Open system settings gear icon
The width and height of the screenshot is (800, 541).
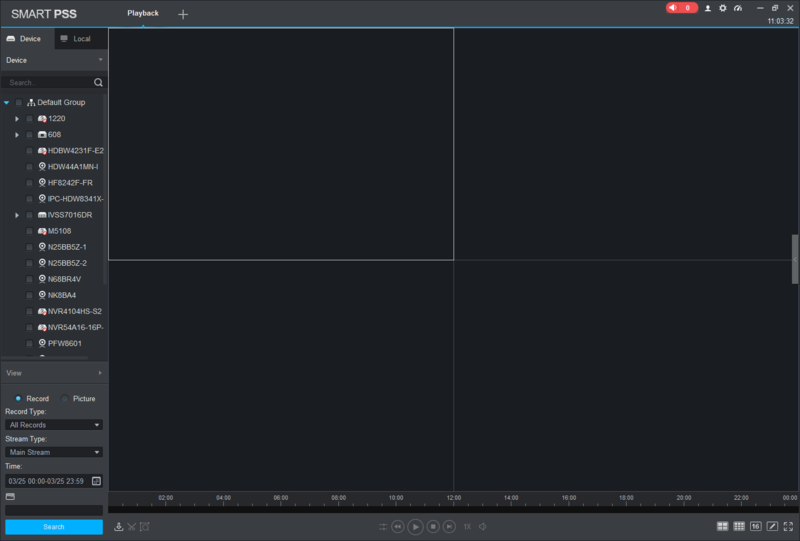722,8
